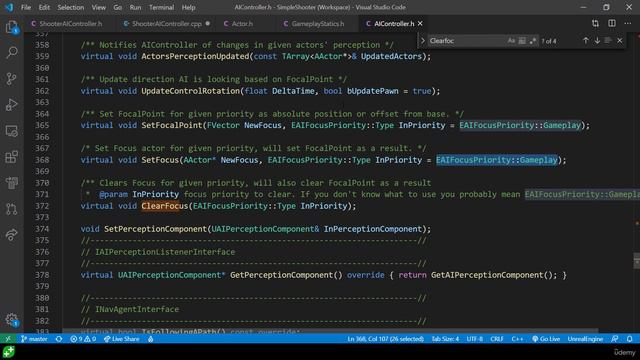This screenshot has height=360, width=640.
Task: Open the Manage gear menu
Action: tap(12, 320)
